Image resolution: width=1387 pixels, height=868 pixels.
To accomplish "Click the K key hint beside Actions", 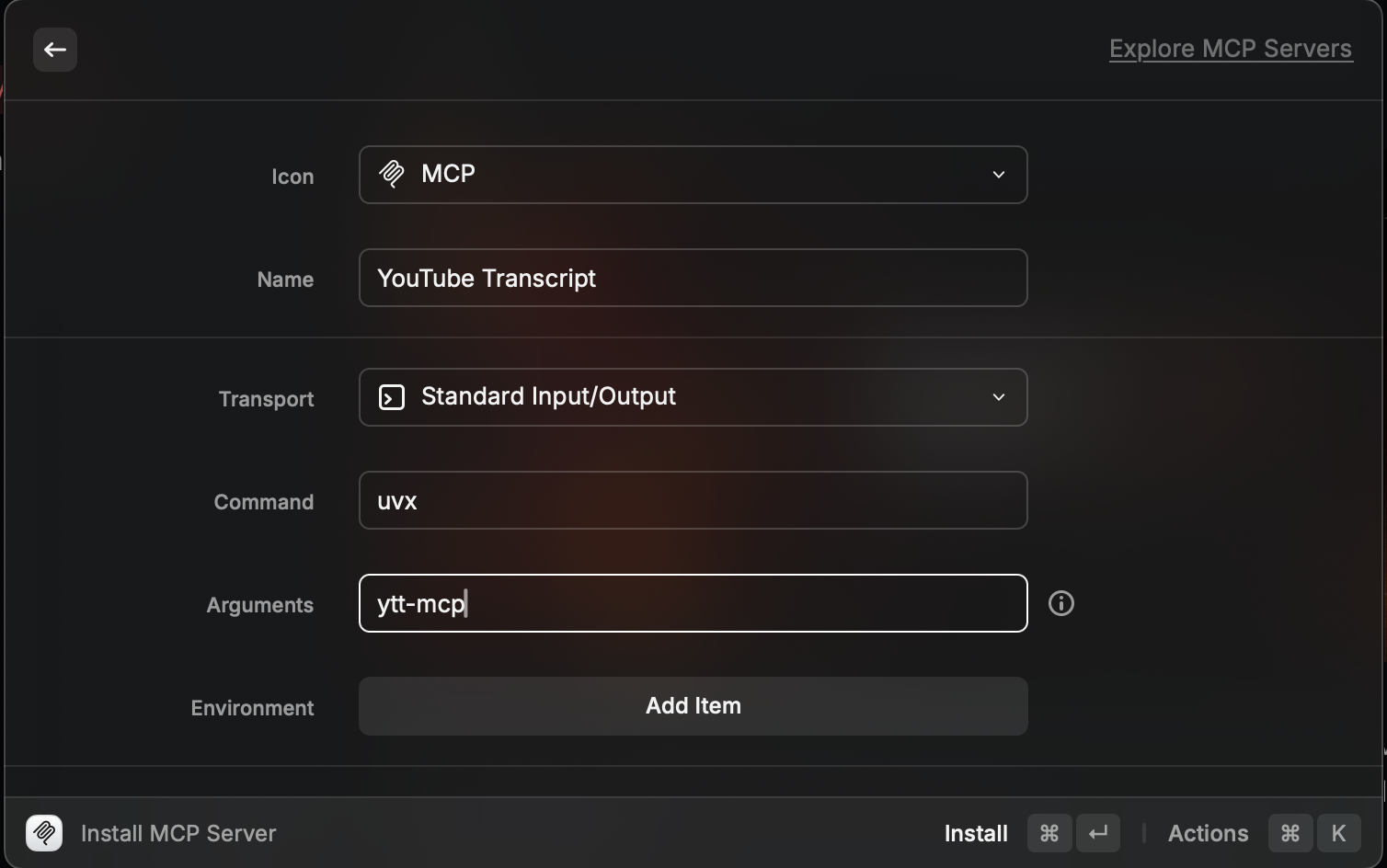I will [x=1338, y=833].
